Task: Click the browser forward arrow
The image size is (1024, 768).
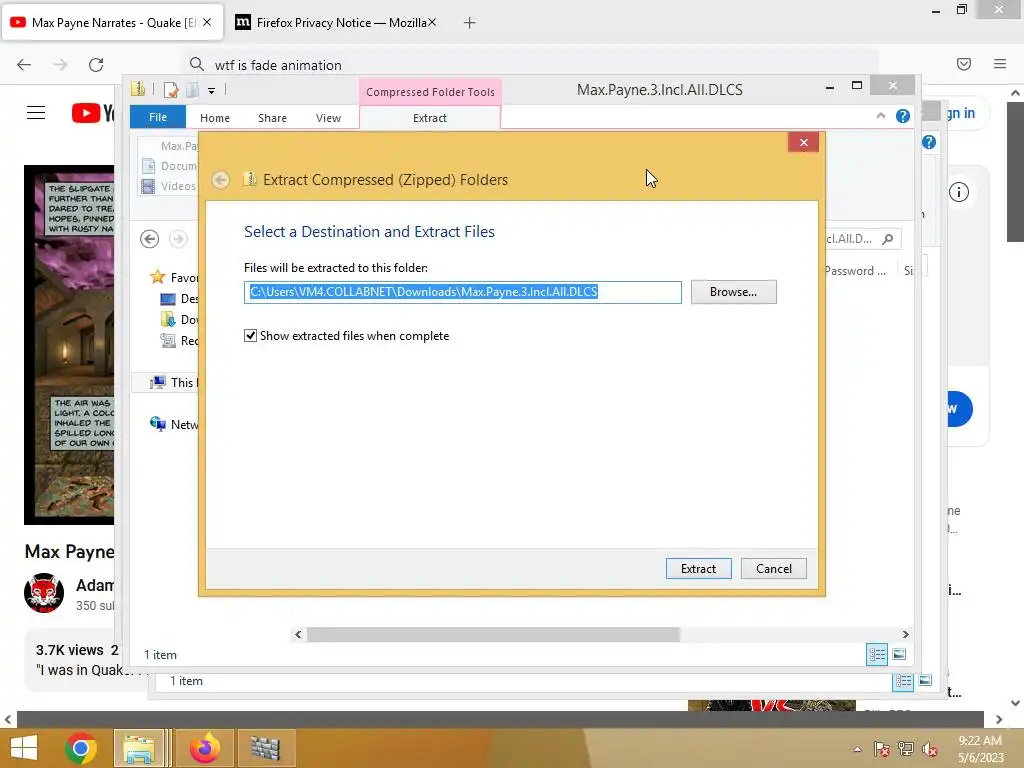Action: pos(60,64)
